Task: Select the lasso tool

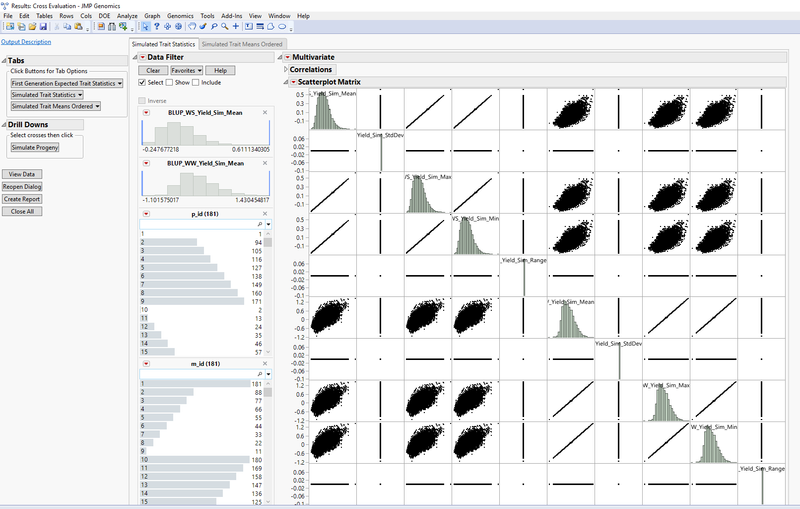Action: point(214,27)
